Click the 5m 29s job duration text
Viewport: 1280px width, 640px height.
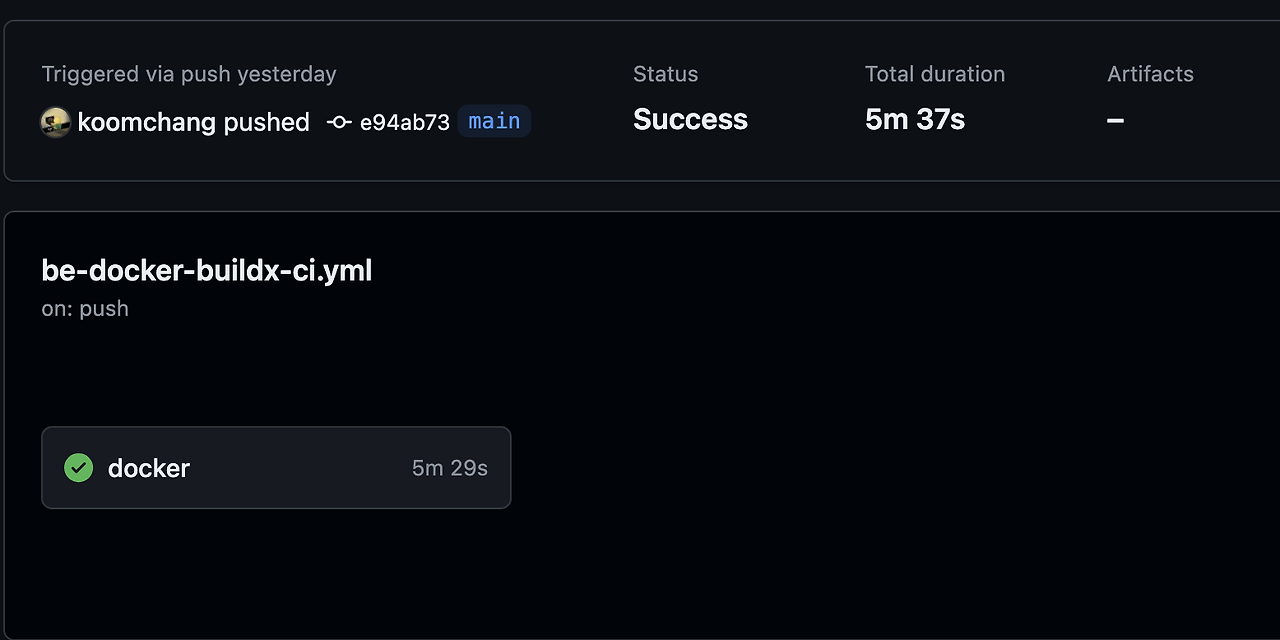tap(450, 467)
